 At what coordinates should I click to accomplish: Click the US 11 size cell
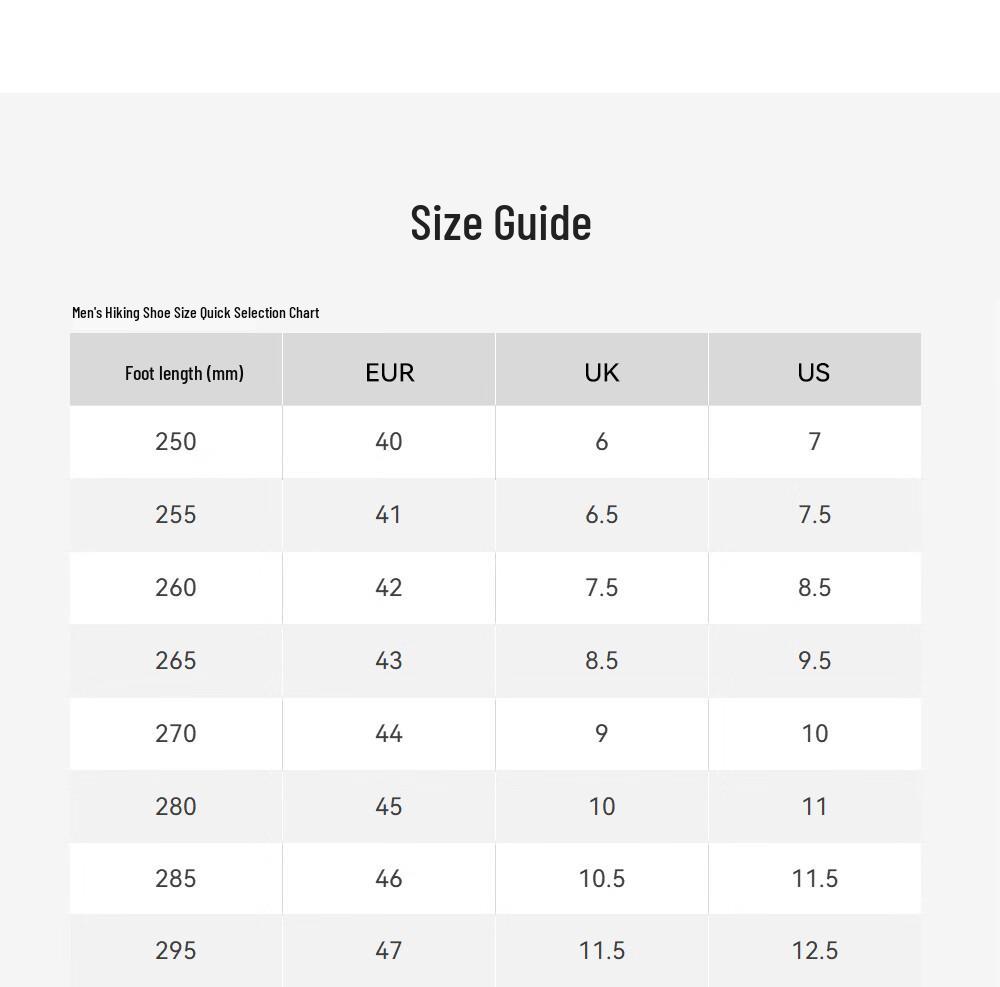pos(814,807)
